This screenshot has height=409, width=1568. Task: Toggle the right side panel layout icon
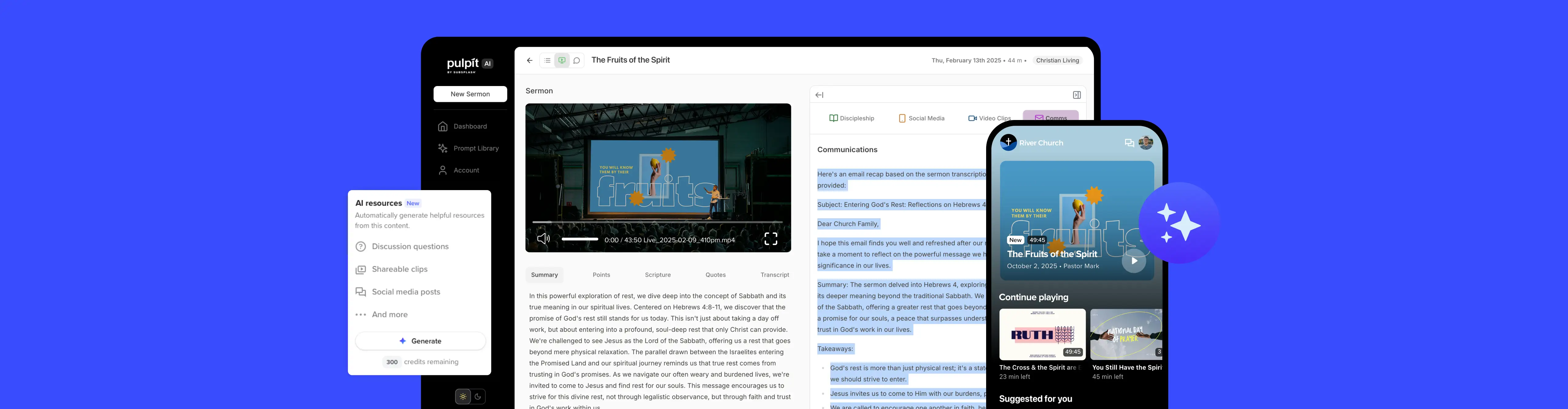click(1076, 95)
